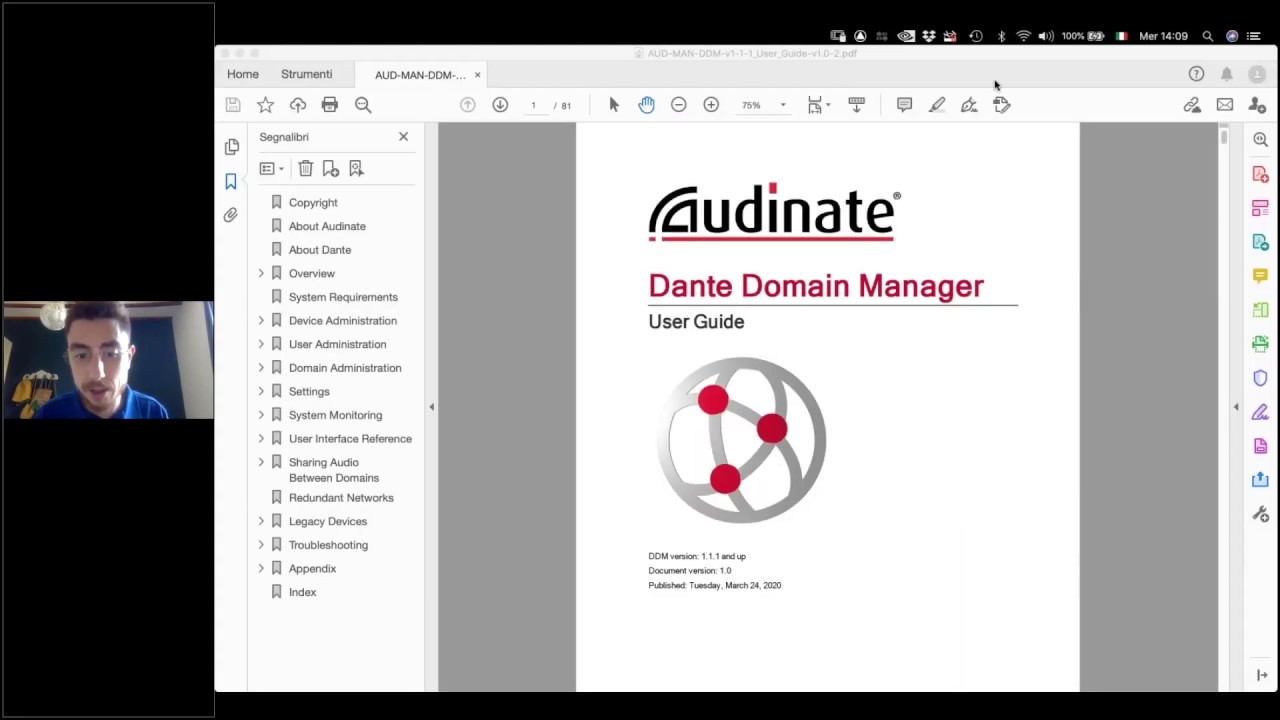This screenshot has height=720, width=1280.
Task: Switch to the Home tab
Action: [x=243, y=74]
